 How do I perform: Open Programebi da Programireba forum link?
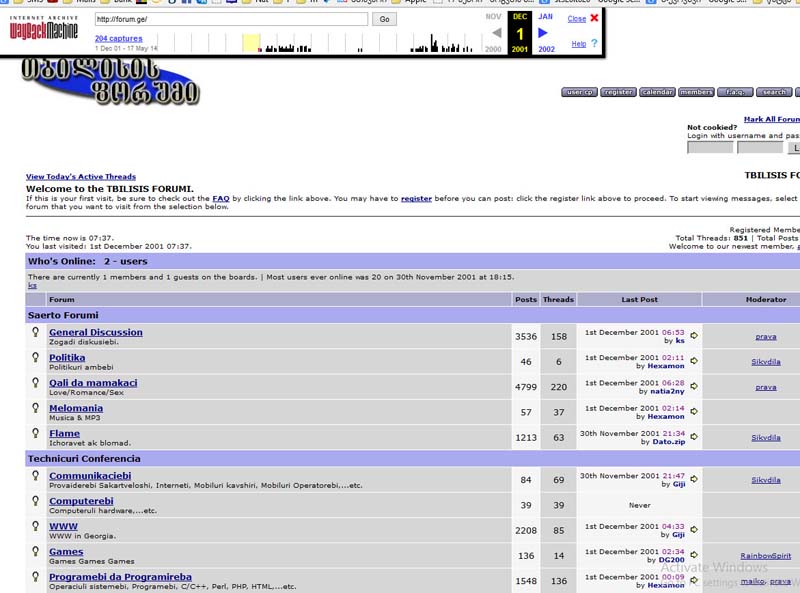(120, 577)
